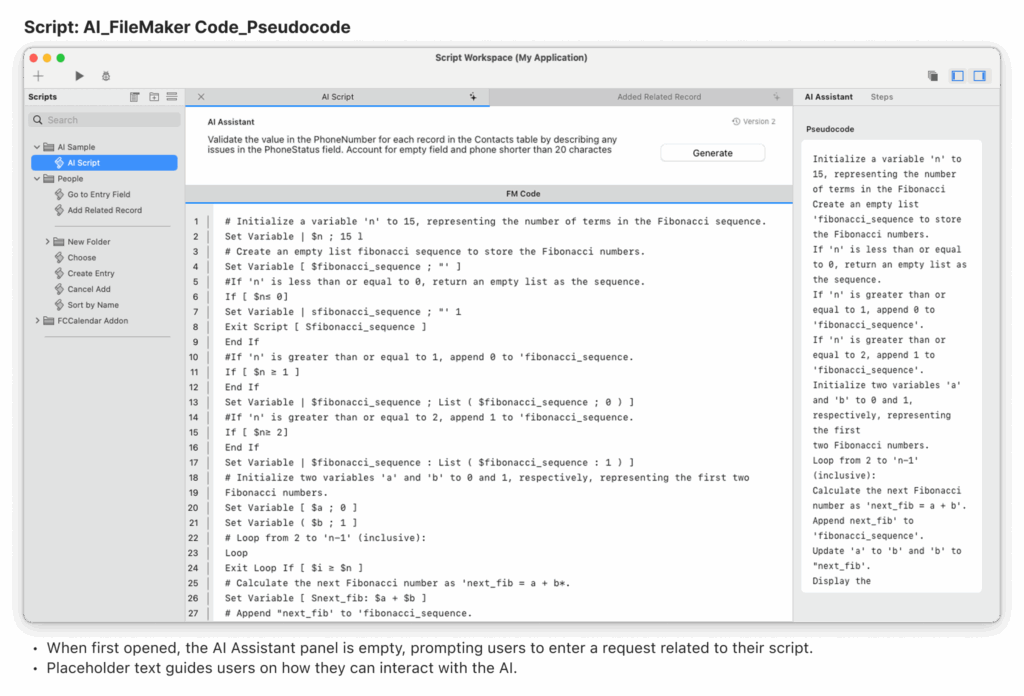Toggle the left sidebar panel visibility
1024x696 pixels.
[x=957, y=76]
